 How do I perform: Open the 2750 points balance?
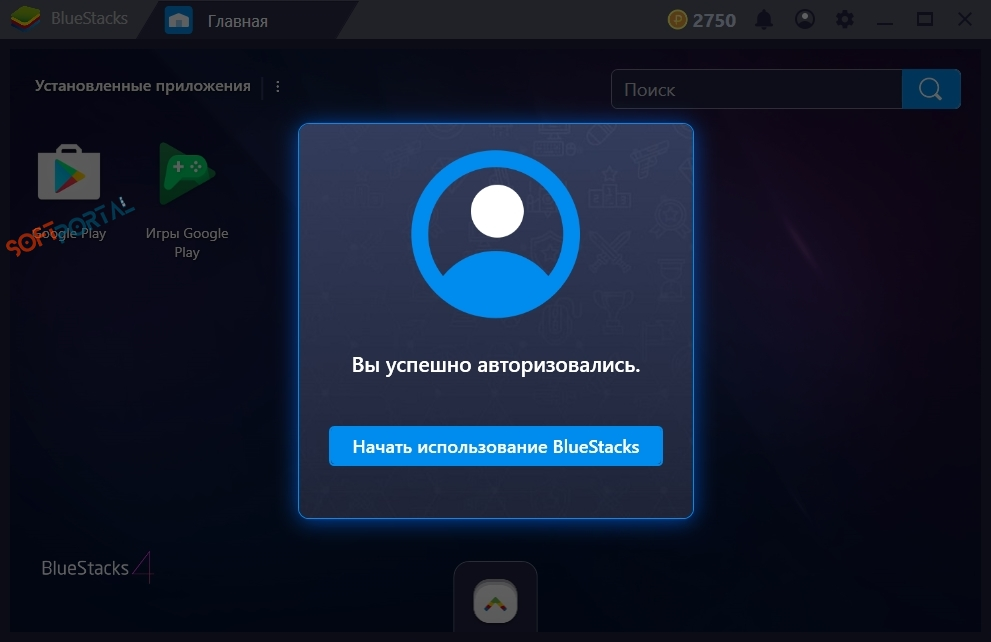(714, 20)
